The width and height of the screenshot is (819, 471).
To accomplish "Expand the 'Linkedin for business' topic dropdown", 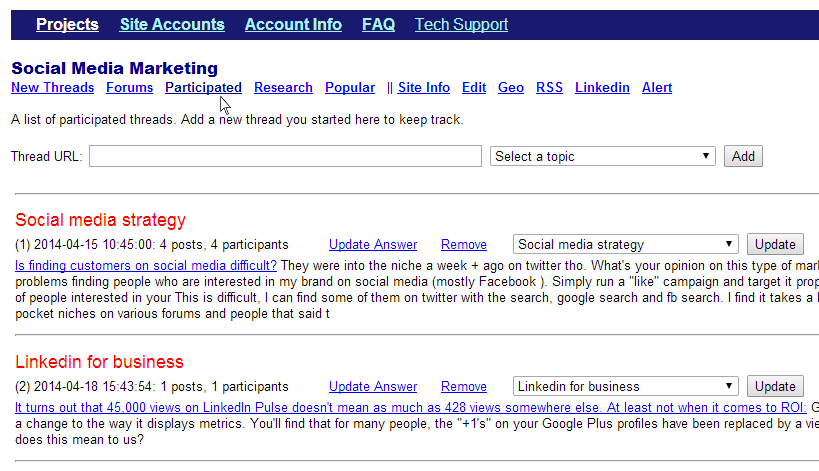I will 626,386.
